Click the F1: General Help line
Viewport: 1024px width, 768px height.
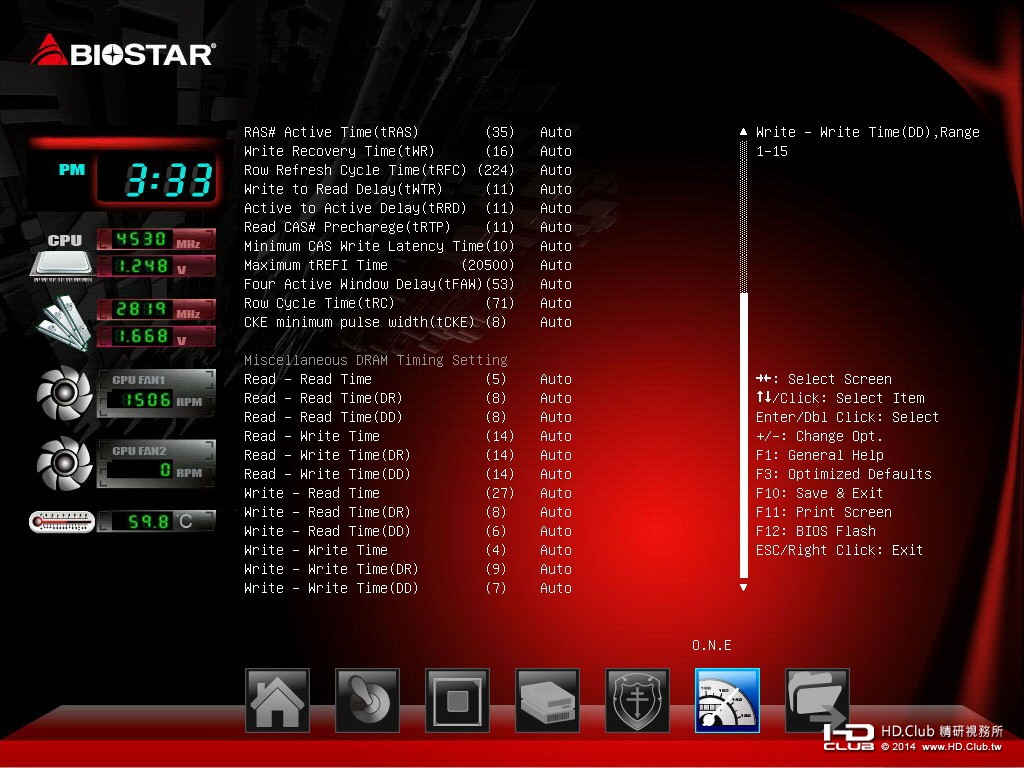pyautogui.click(x=820, y=455)
